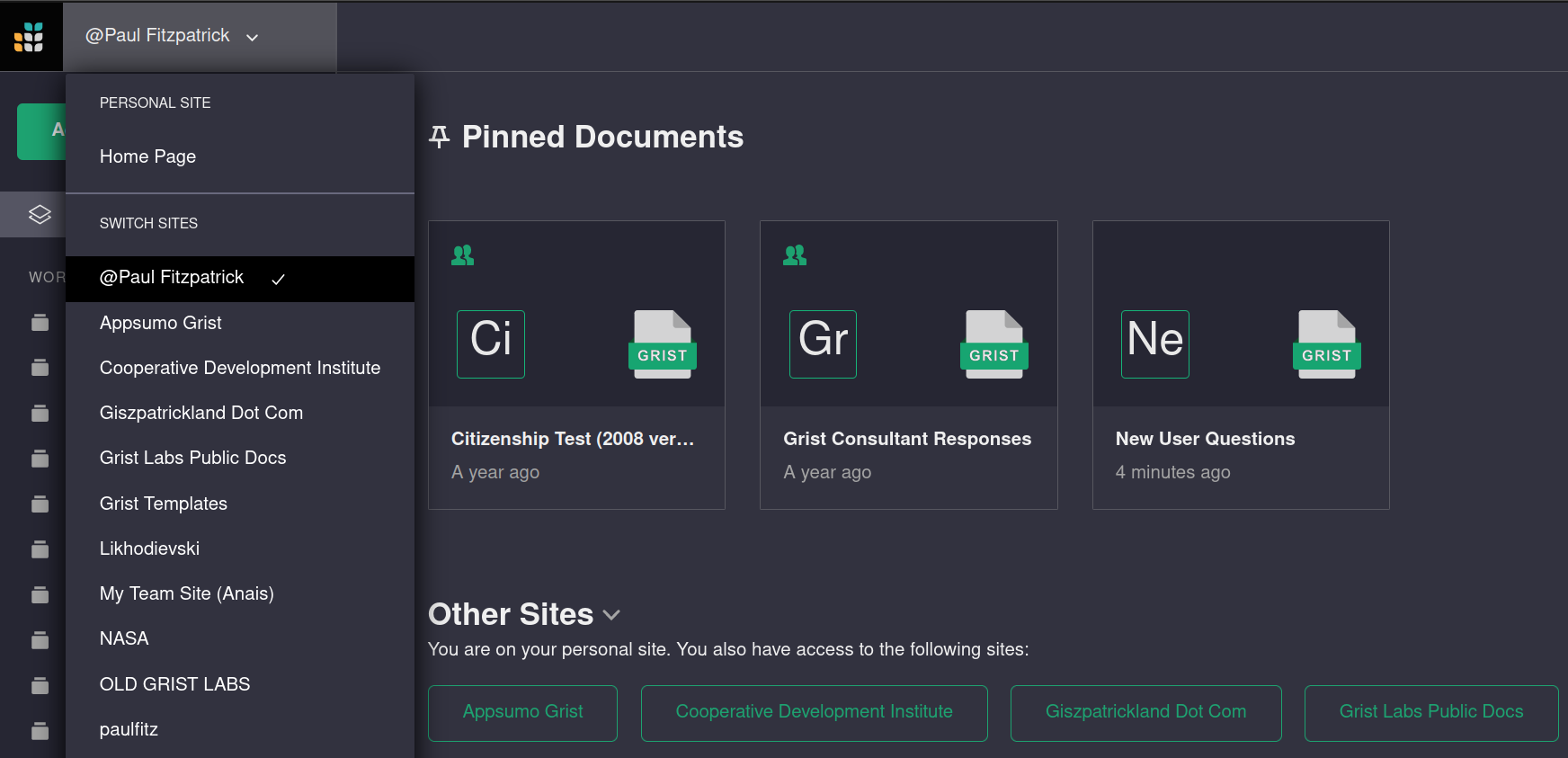Open the New User Questions pinned document

pyautogui.click(x=1241, y=365)
